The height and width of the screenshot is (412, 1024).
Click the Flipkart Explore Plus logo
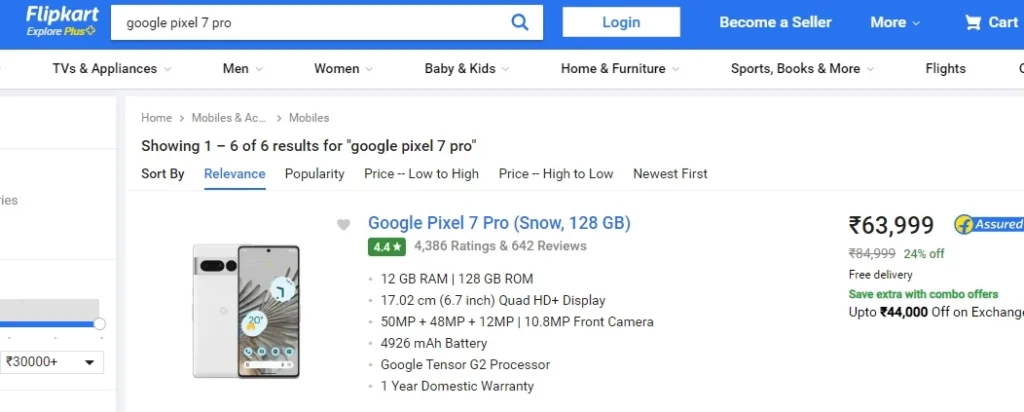coord(62,21)
